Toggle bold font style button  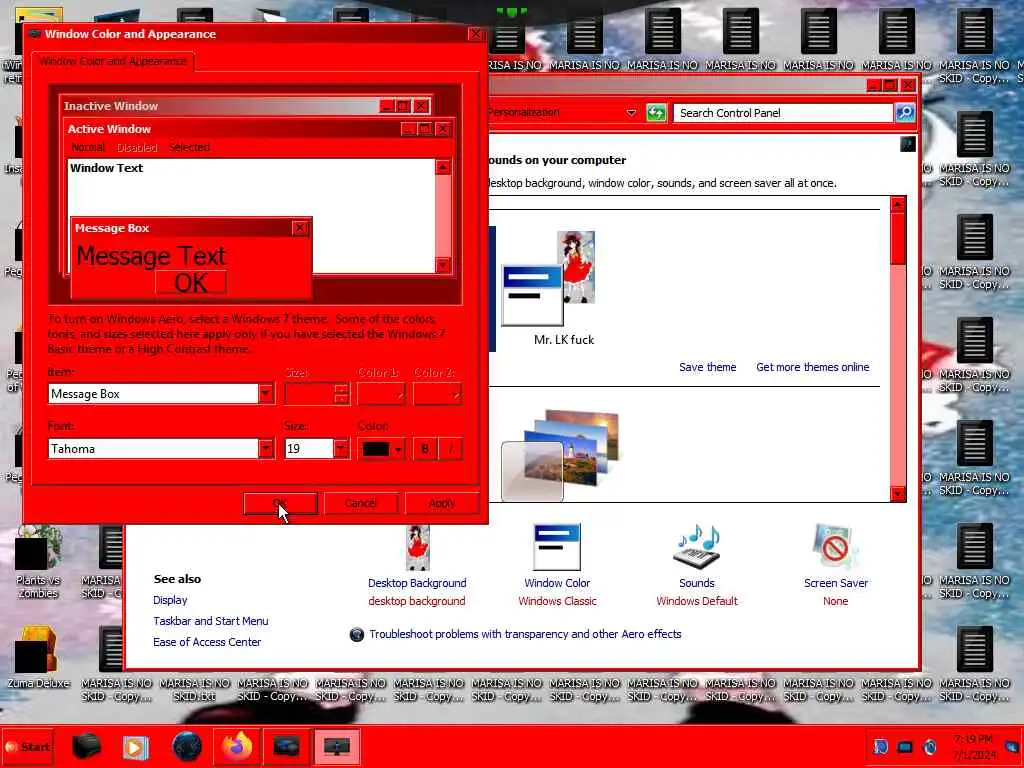(x=425, y=449)
